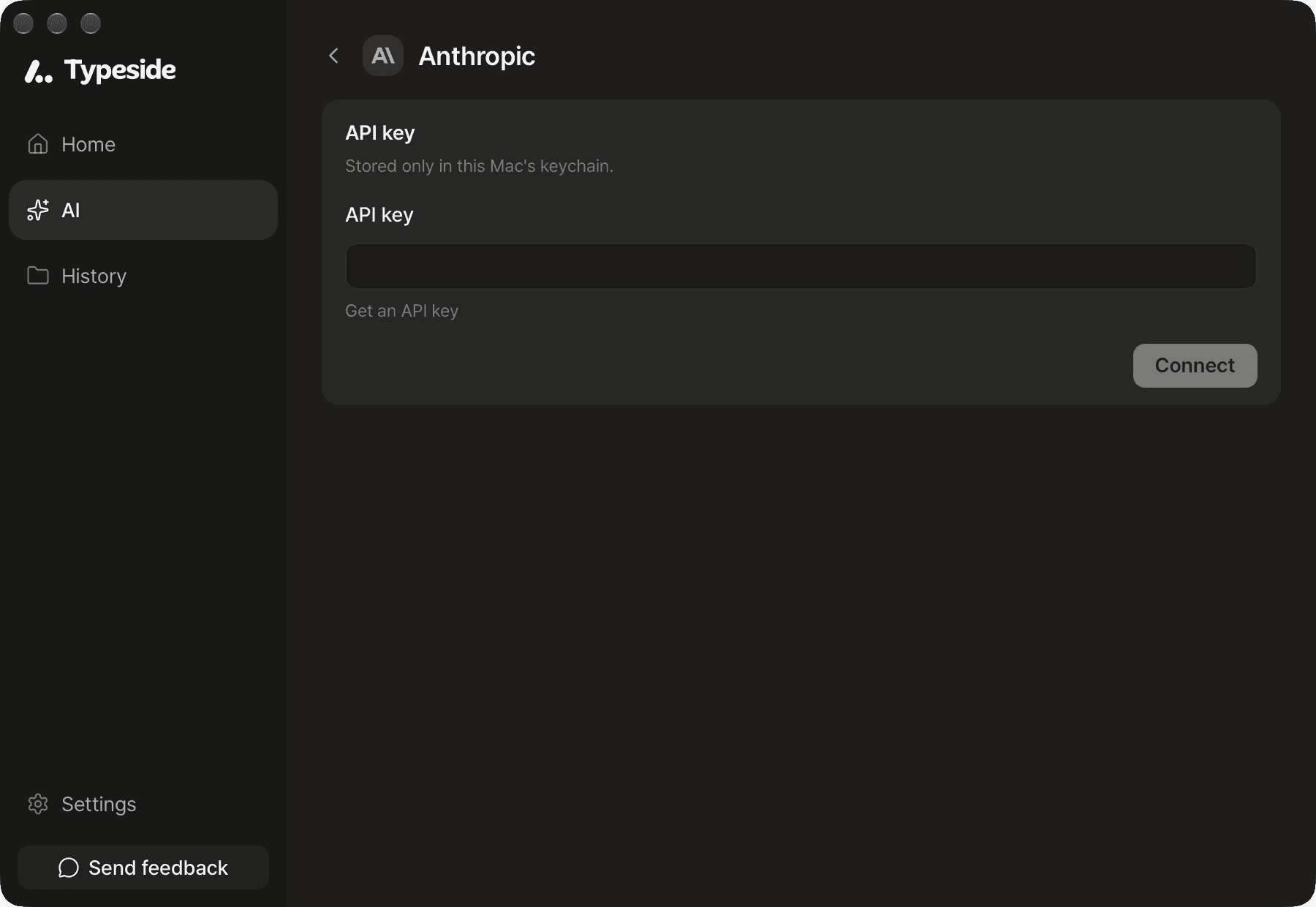Viewport: 1316px width, 907px height.
Task: Click the Connect button
Action: pyautogui.click(x=1195, y=366)
